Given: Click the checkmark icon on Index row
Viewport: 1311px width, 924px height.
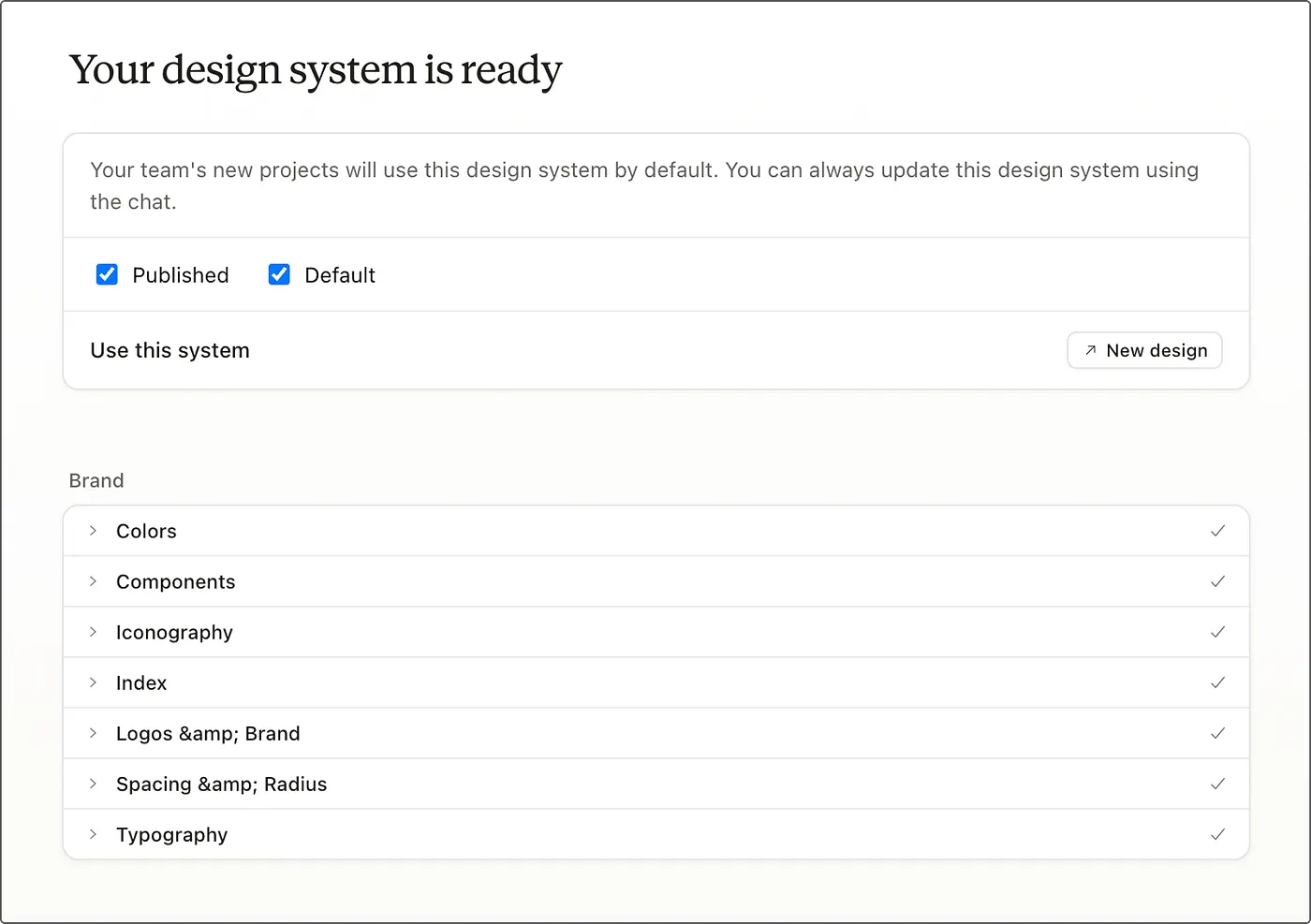Looking at the screenshot, I should 1217,682.
